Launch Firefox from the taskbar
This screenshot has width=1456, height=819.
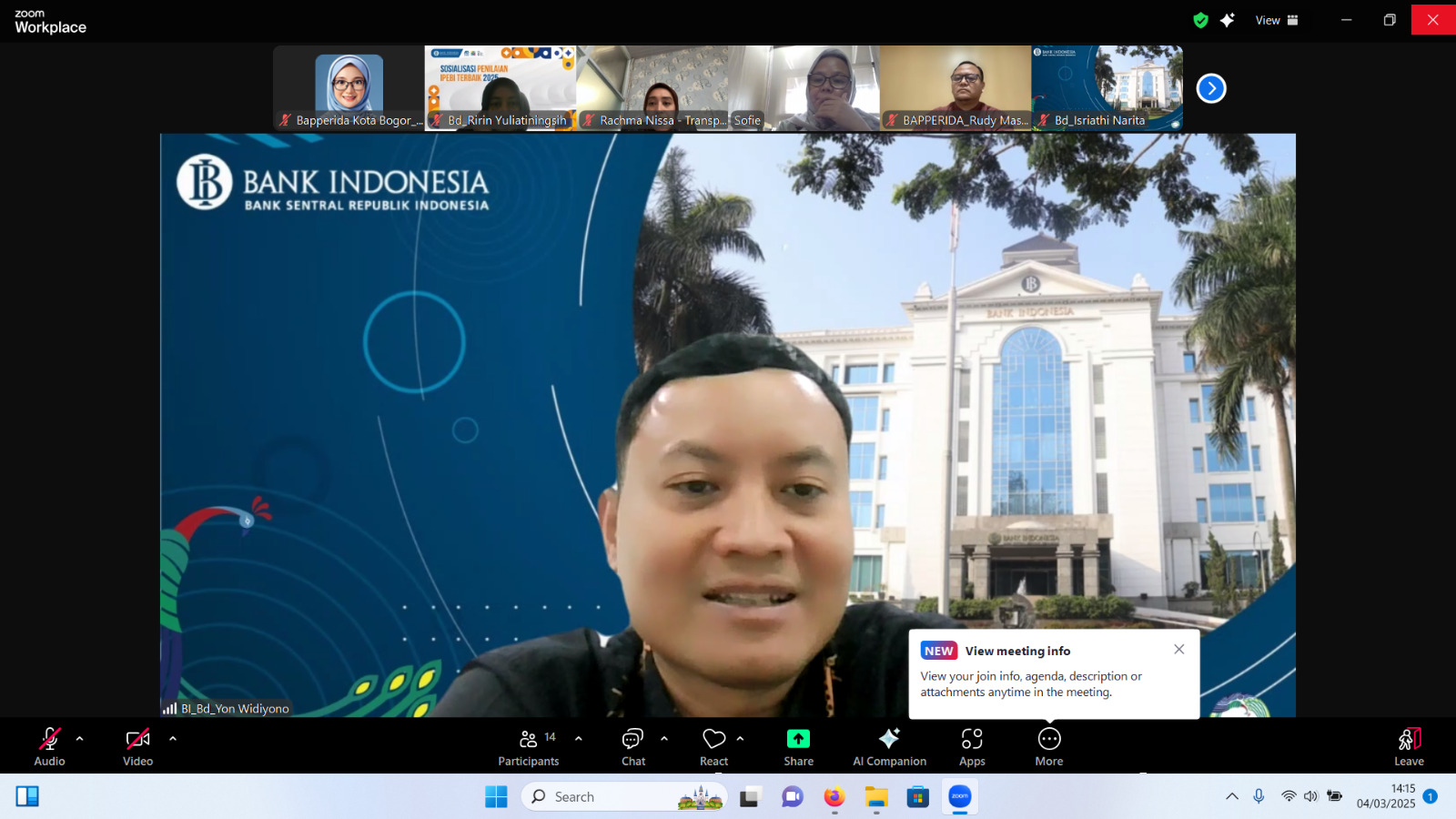[x=834, y=797]
